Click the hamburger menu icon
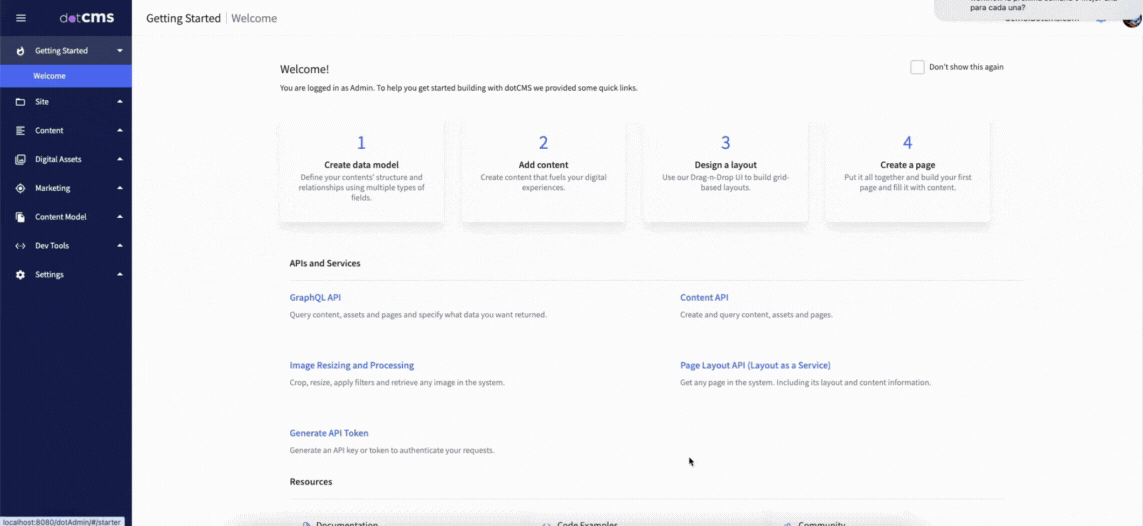Screen dimensions: 1143x526 [20, 18]
